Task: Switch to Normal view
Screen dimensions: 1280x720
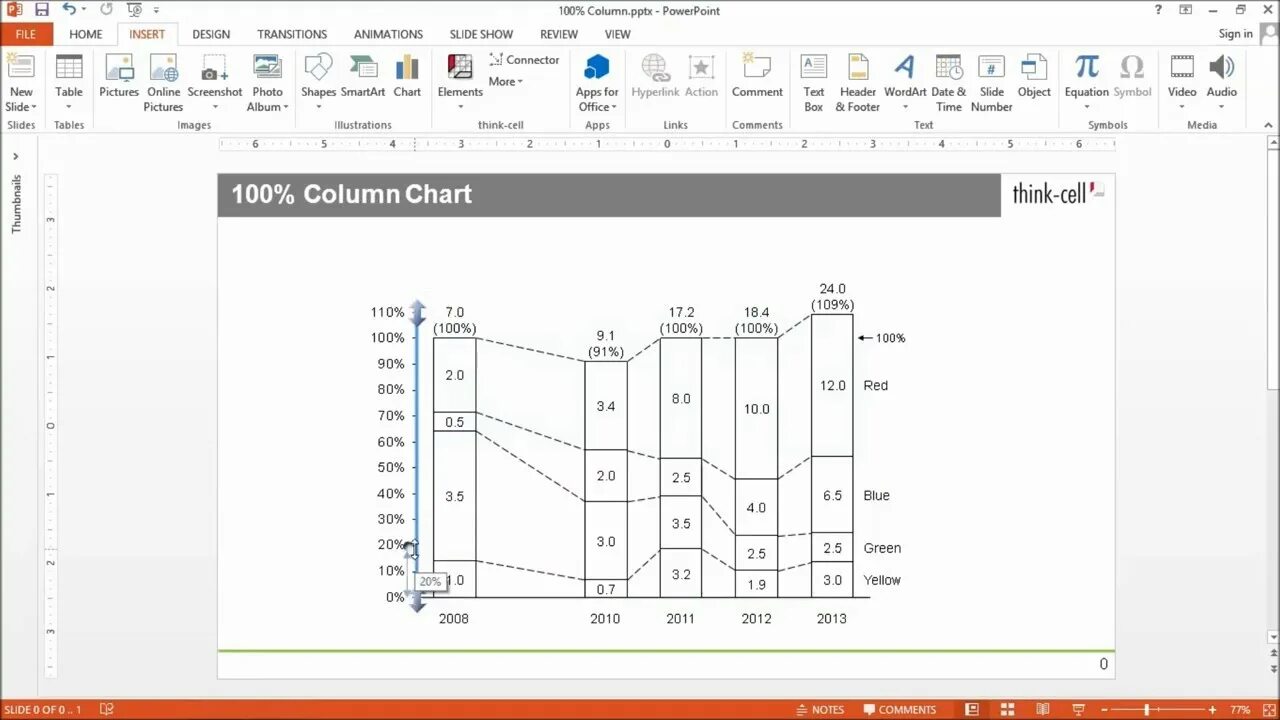Action: pos(972,710)
